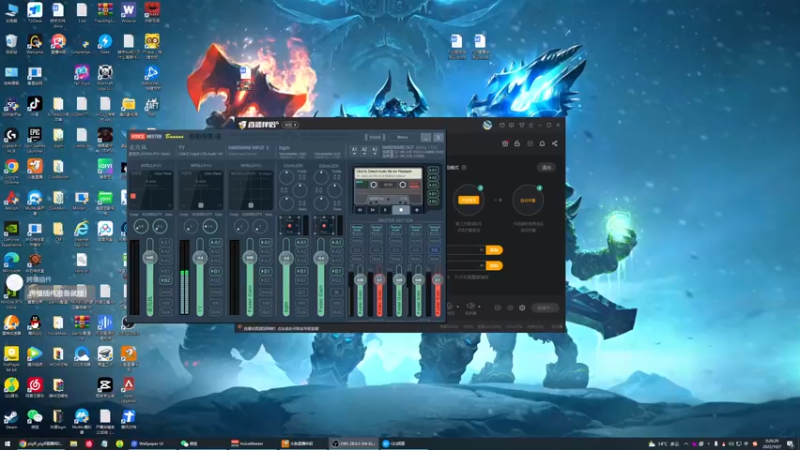Click the grey pill button top right 直播伴侣

tap(546, 167)
